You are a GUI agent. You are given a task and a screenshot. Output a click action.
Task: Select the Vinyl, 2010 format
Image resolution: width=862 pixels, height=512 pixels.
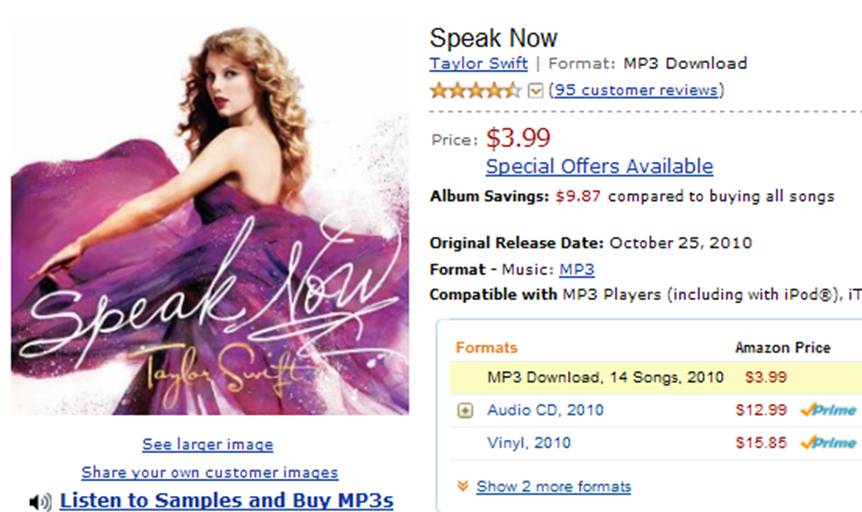529,443
